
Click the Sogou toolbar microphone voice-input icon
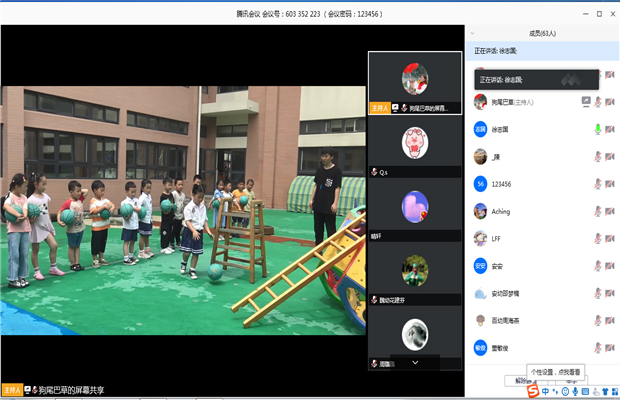(575, 391)
